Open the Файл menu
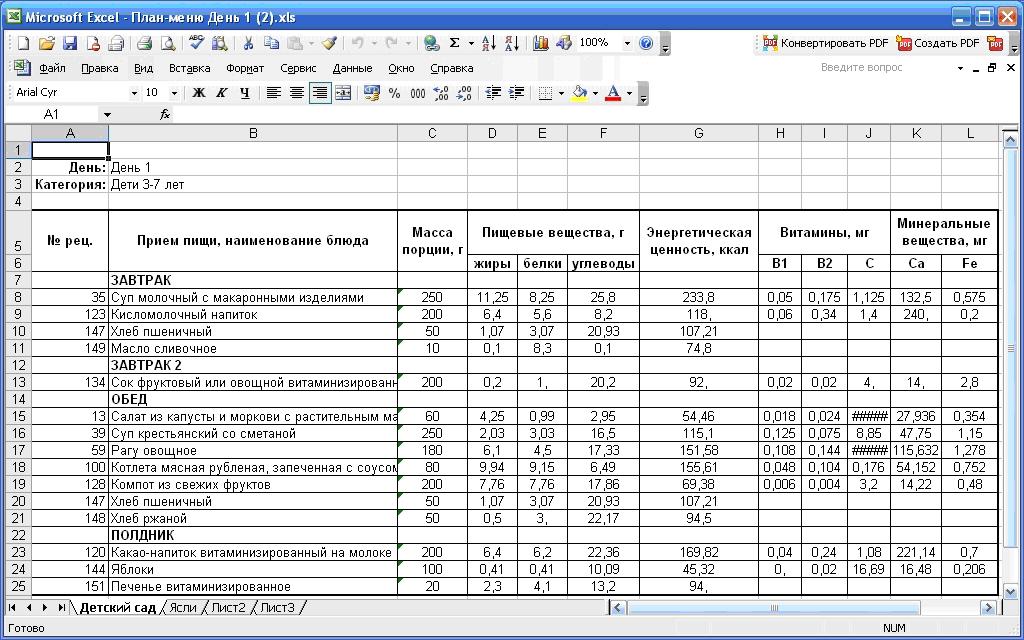This screenshot has height=640, width=1024. click(x=52, y=68)
